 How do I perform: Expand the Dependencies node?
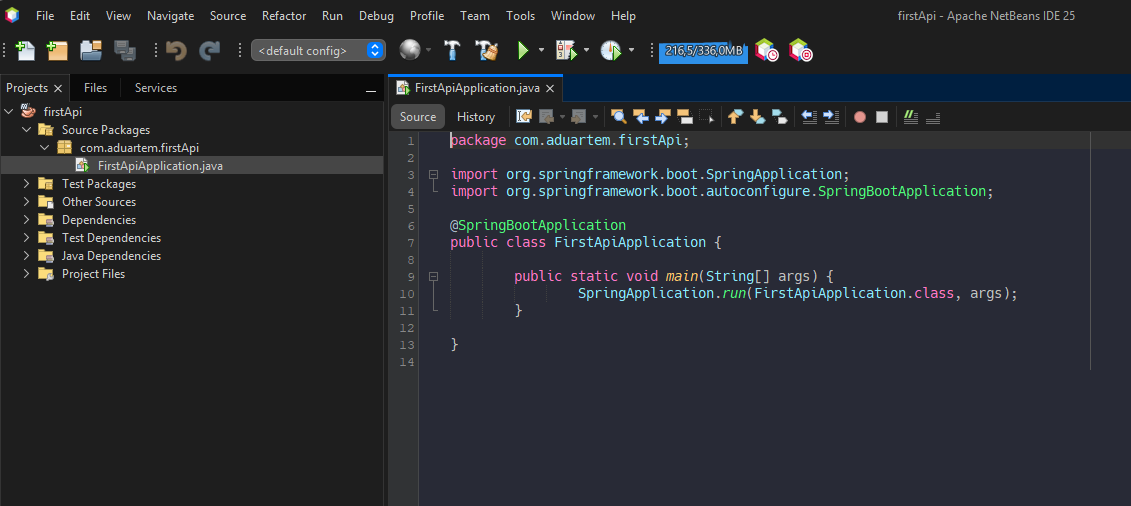[27, 220]
